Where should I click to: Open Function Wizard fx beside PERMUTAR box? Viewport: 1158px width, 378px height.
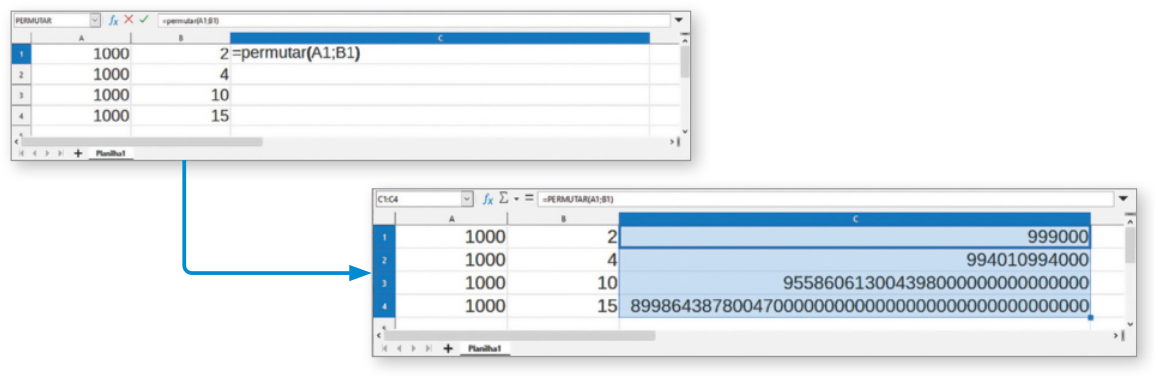114,21
